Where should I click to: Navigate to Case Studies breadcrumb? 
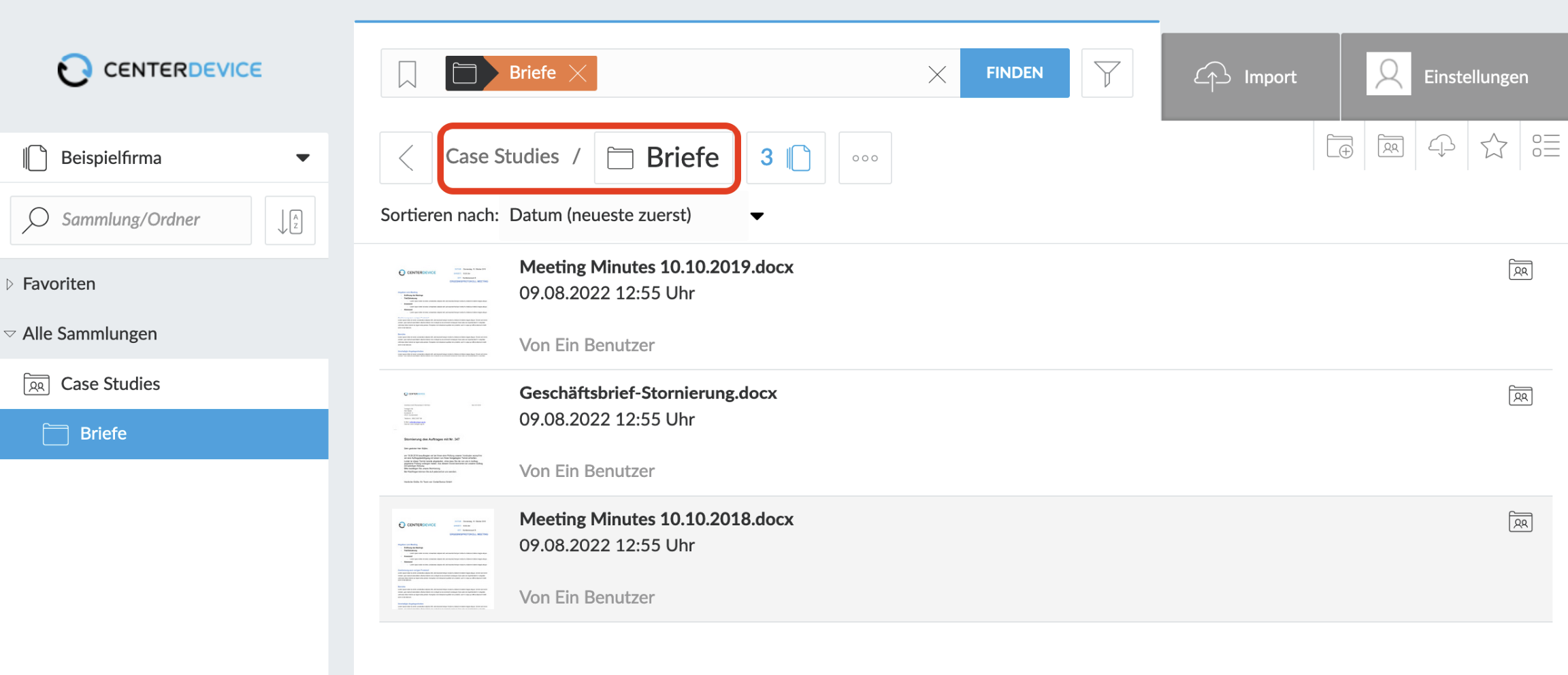coord(502,157)
